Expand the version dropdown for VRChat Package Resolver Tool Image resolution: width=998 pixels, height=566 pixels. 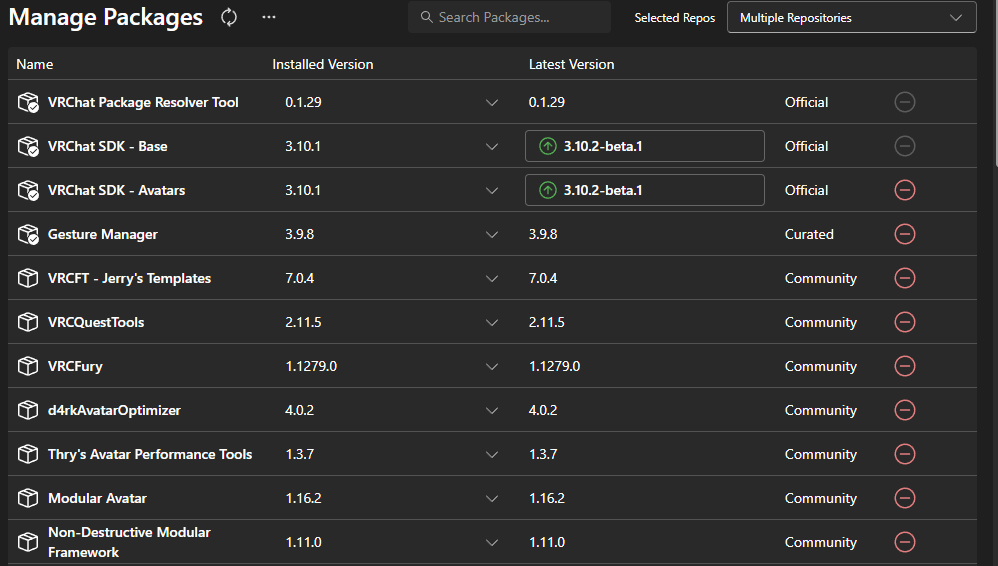[x=491, y=103]
